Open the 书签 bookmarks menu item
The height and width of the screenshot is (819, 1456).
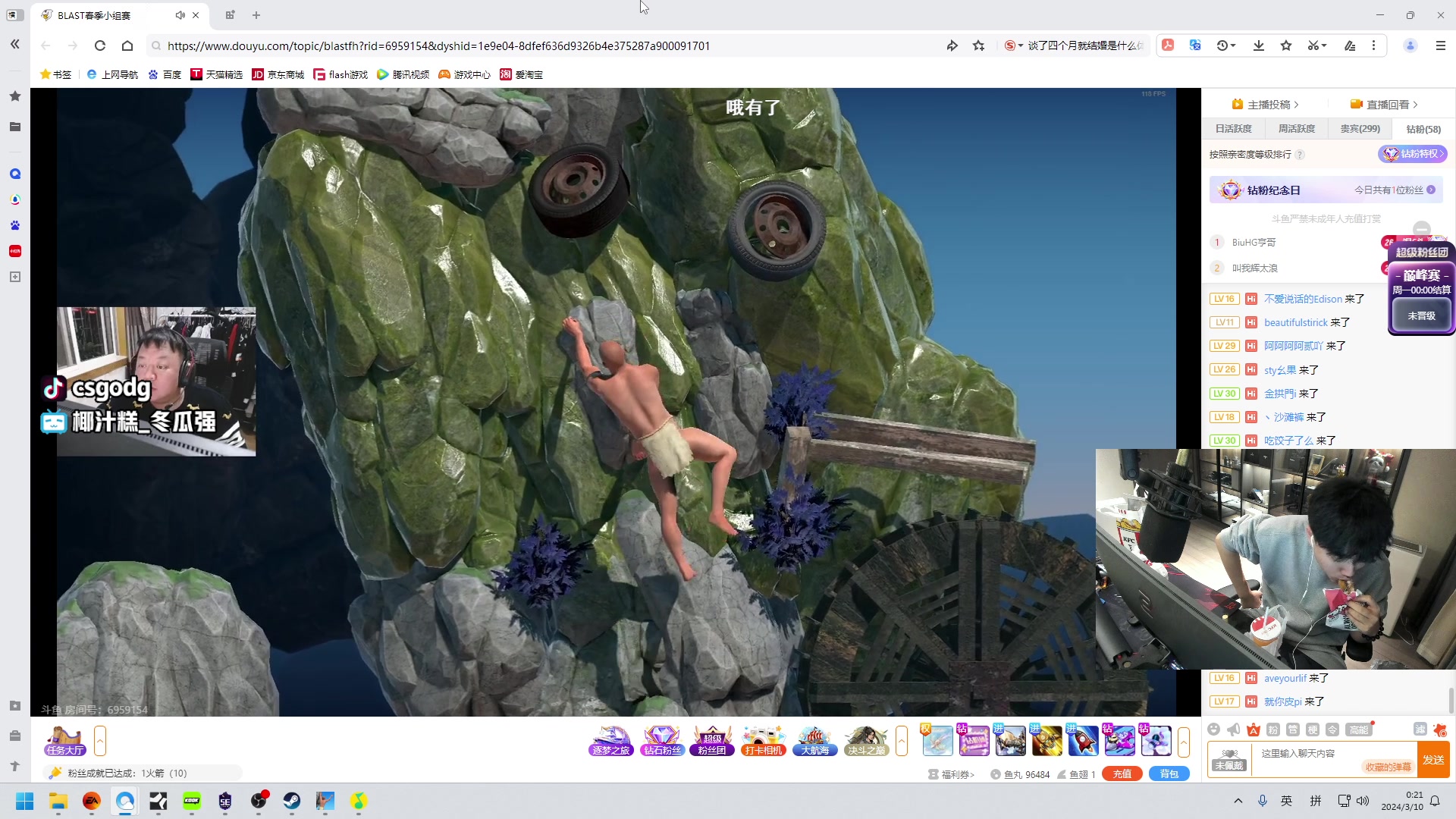point(56,74)
